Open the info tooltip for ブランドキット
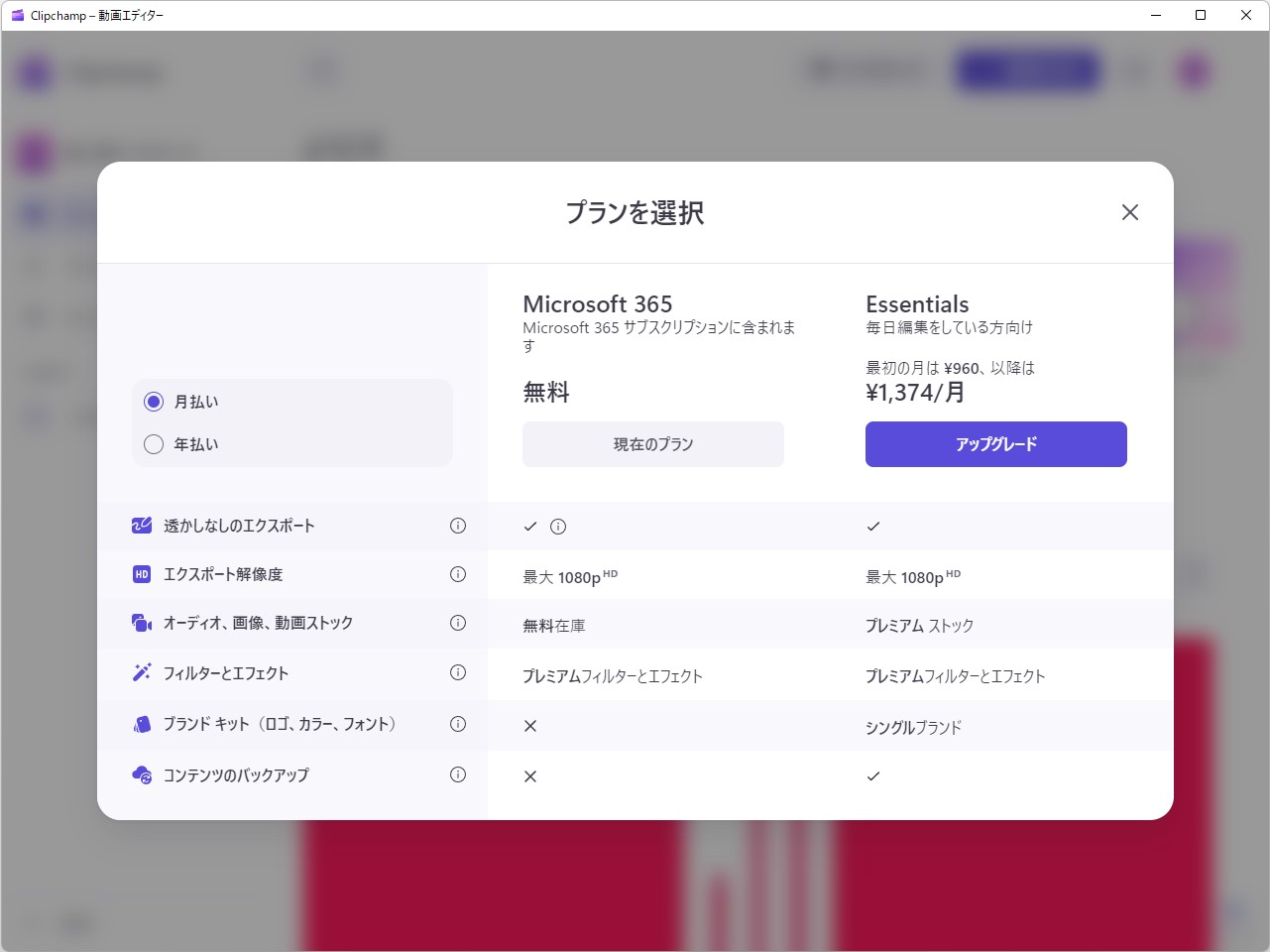Image resolution: width=1270 pixels, height=952 pixels. (x=457, y=724)
